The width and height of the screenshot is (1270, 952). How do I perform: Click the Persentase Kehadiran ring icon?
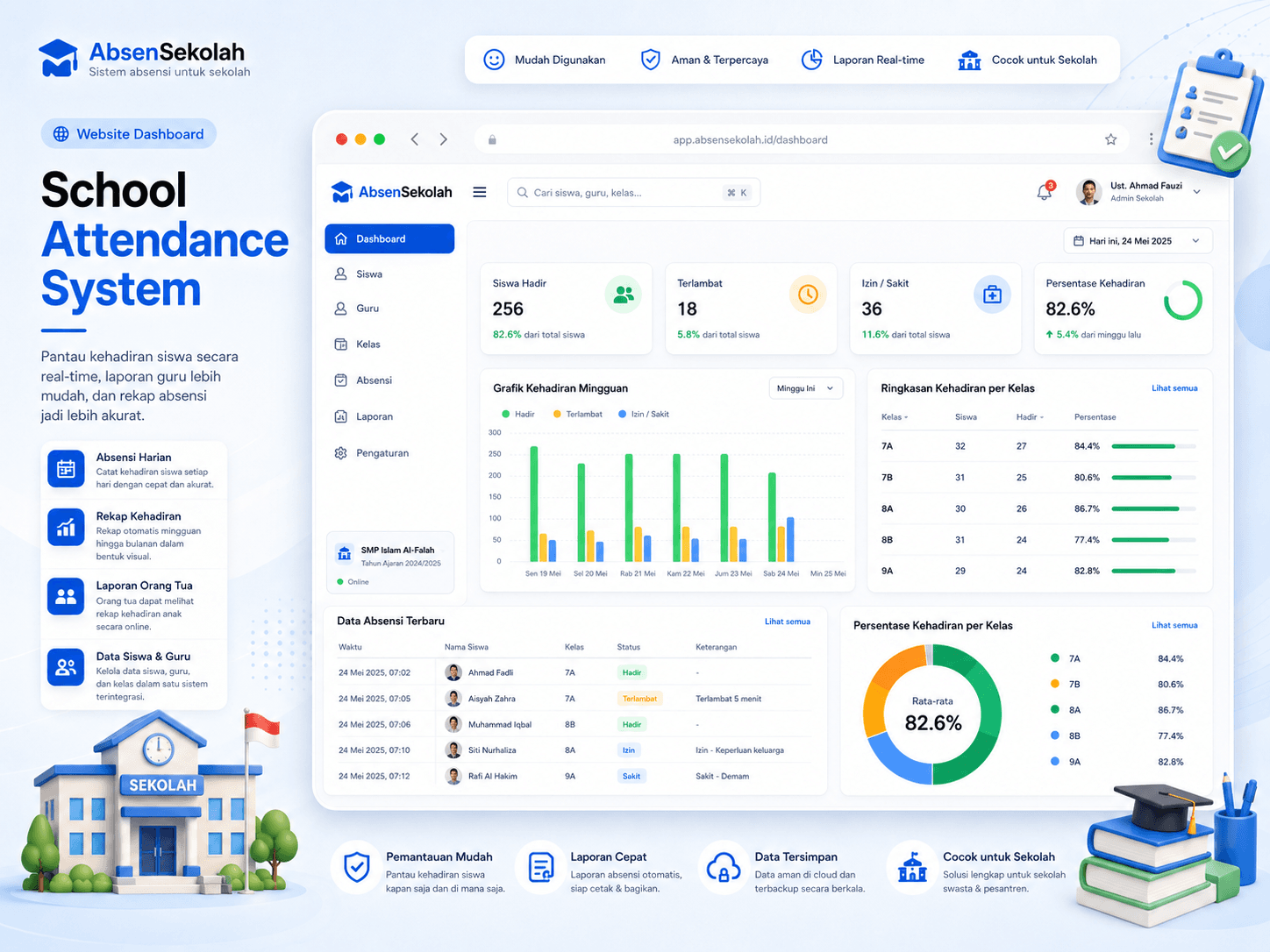point(1182,300)
